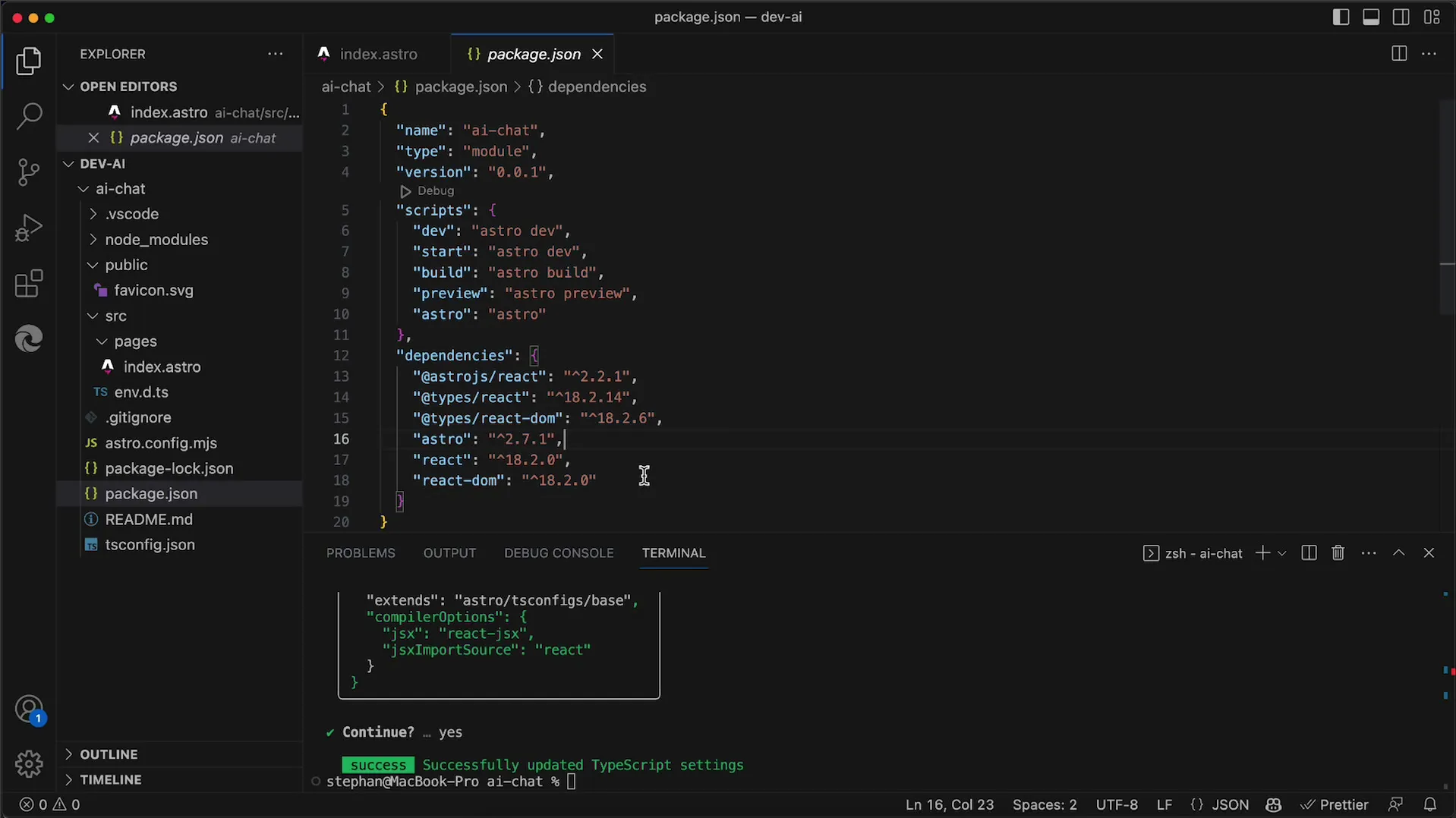The width and height of the screenshot is (1456, 818).
Task: Open customize layout control
Action: [x=1432, y=17]
